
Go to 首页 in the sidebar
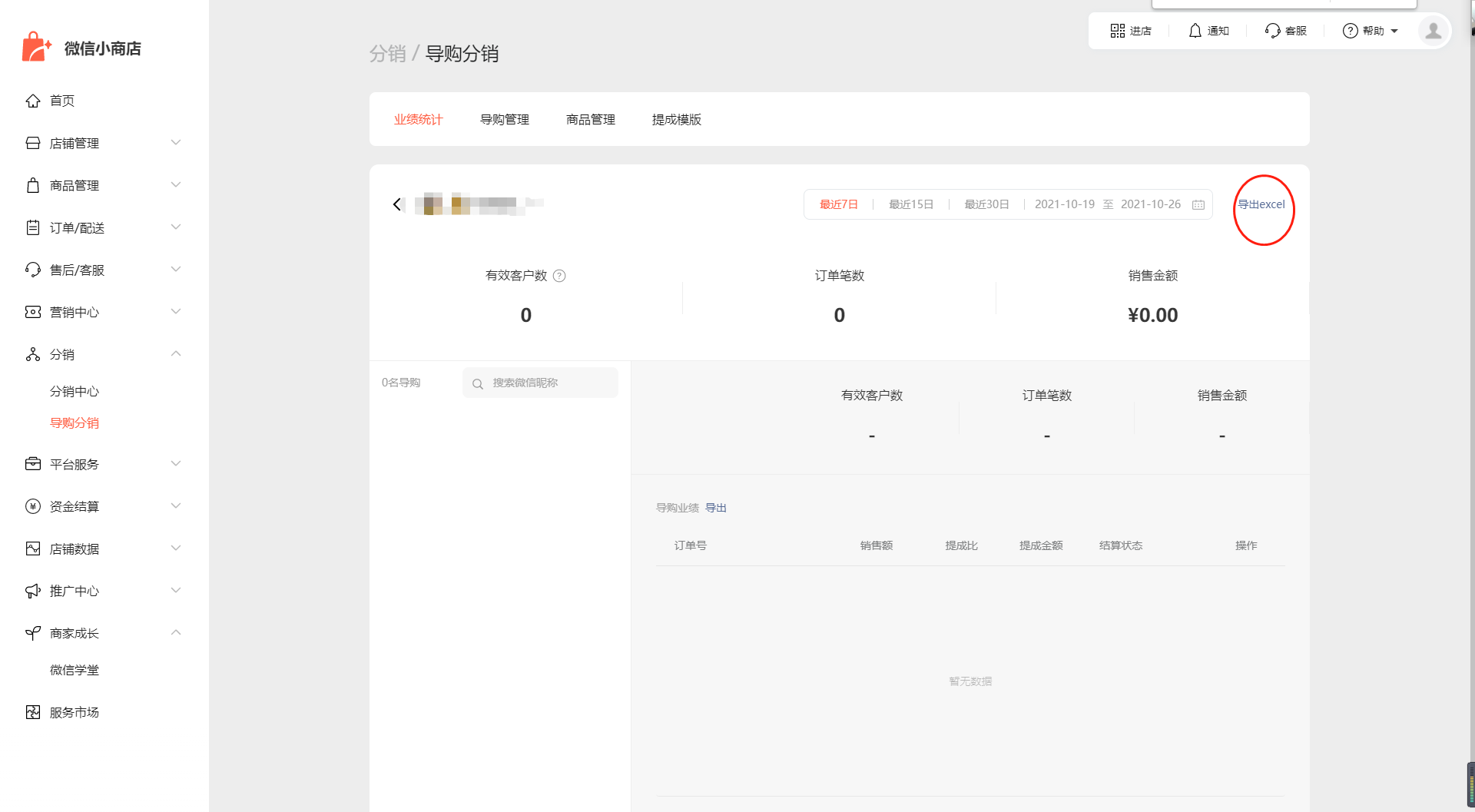pyautogui.click(x=62, y=101)
